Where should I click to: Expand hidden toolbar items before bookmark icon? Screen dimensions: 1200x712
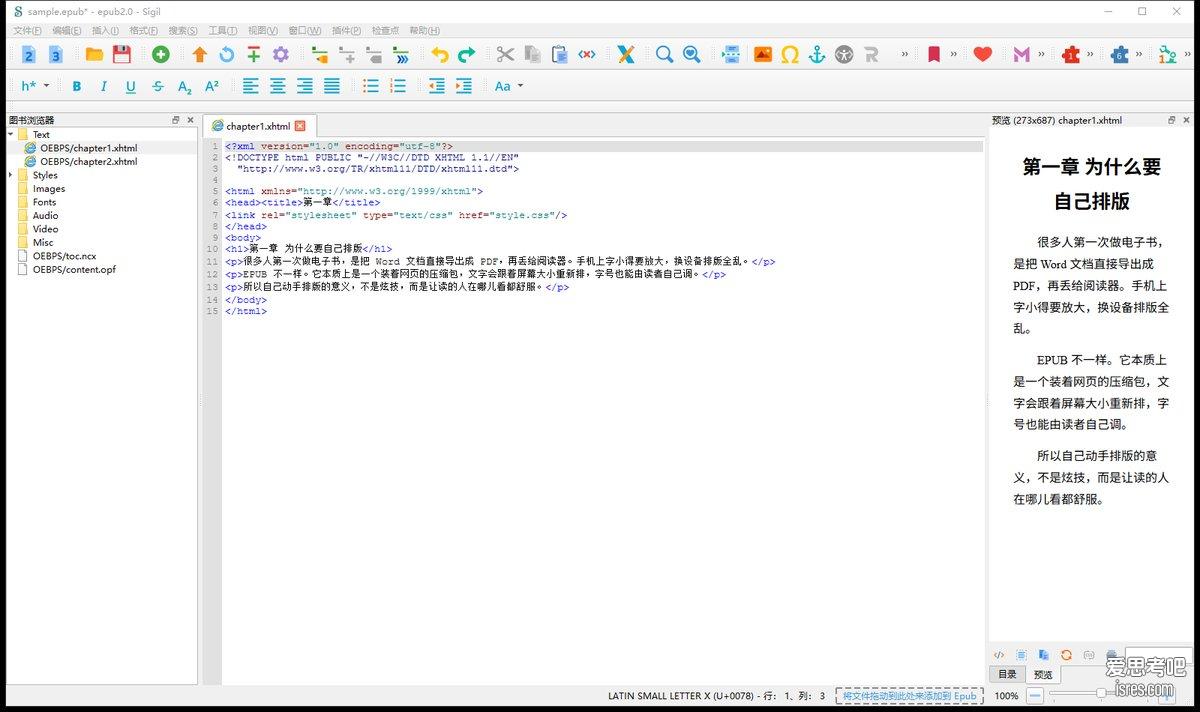tap(905, 54)
